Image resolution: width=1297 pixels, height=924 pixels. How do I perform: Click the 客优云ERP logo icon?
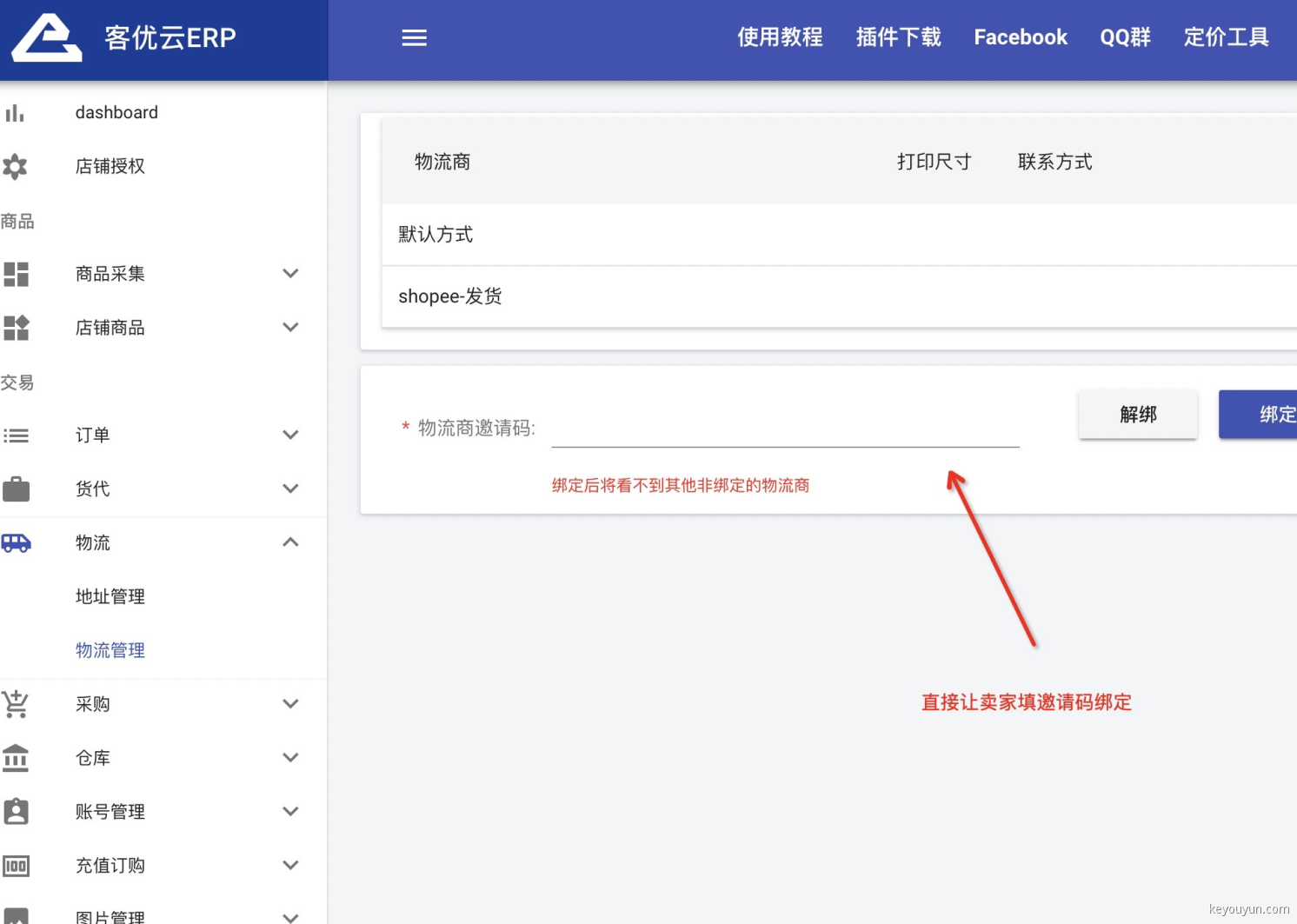click(47, 37)
